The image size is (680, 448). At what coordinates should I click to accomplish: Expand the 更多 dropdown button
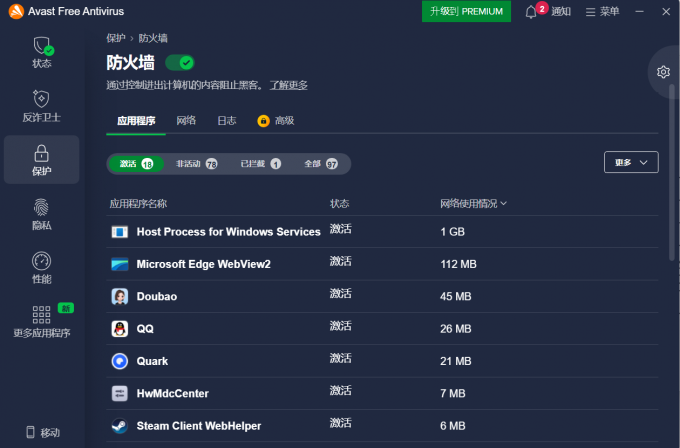coord(631,162)
